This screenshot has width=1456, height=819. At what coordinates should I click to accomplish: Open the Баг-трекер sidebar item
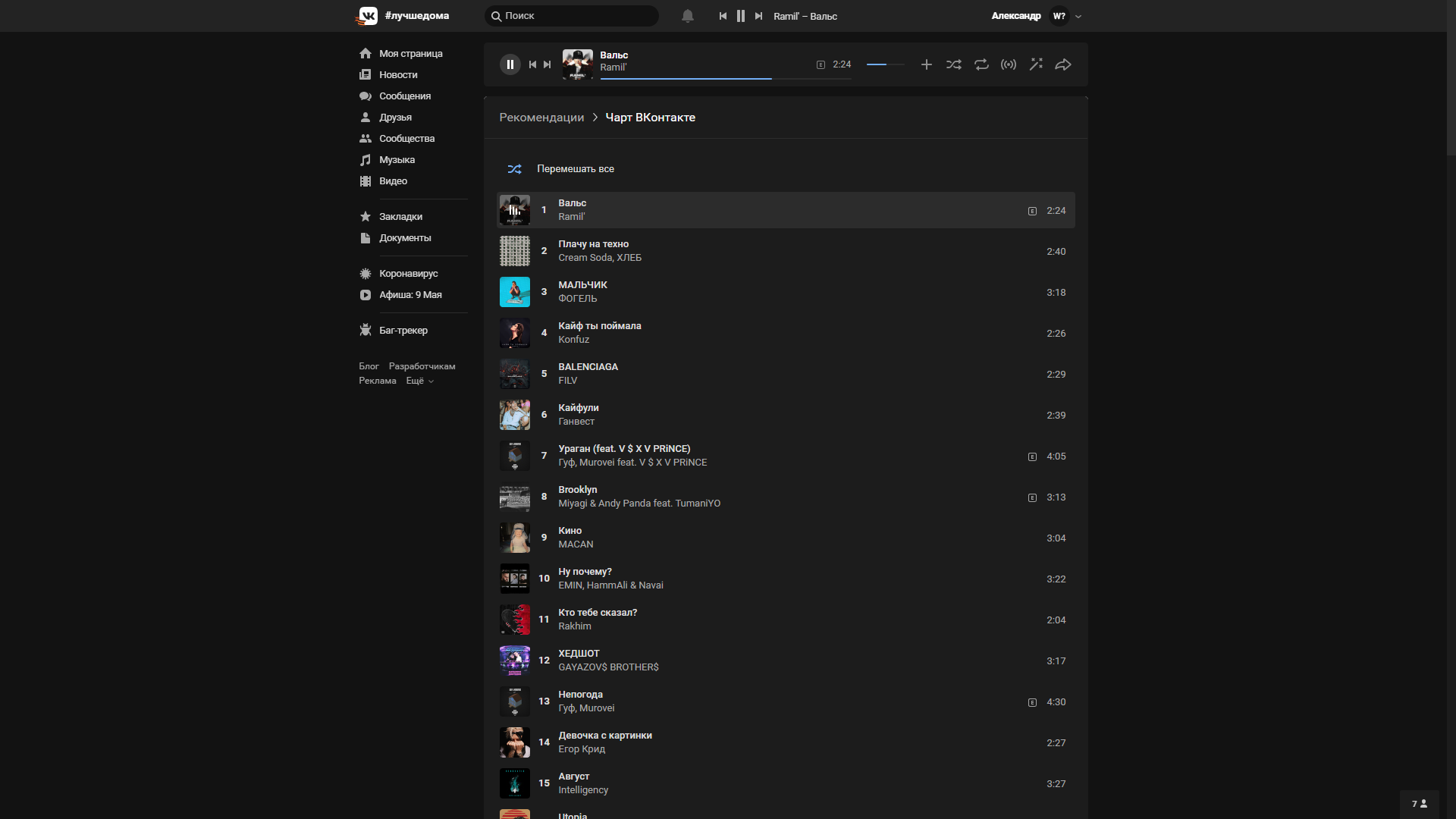[x=403, y=331]
